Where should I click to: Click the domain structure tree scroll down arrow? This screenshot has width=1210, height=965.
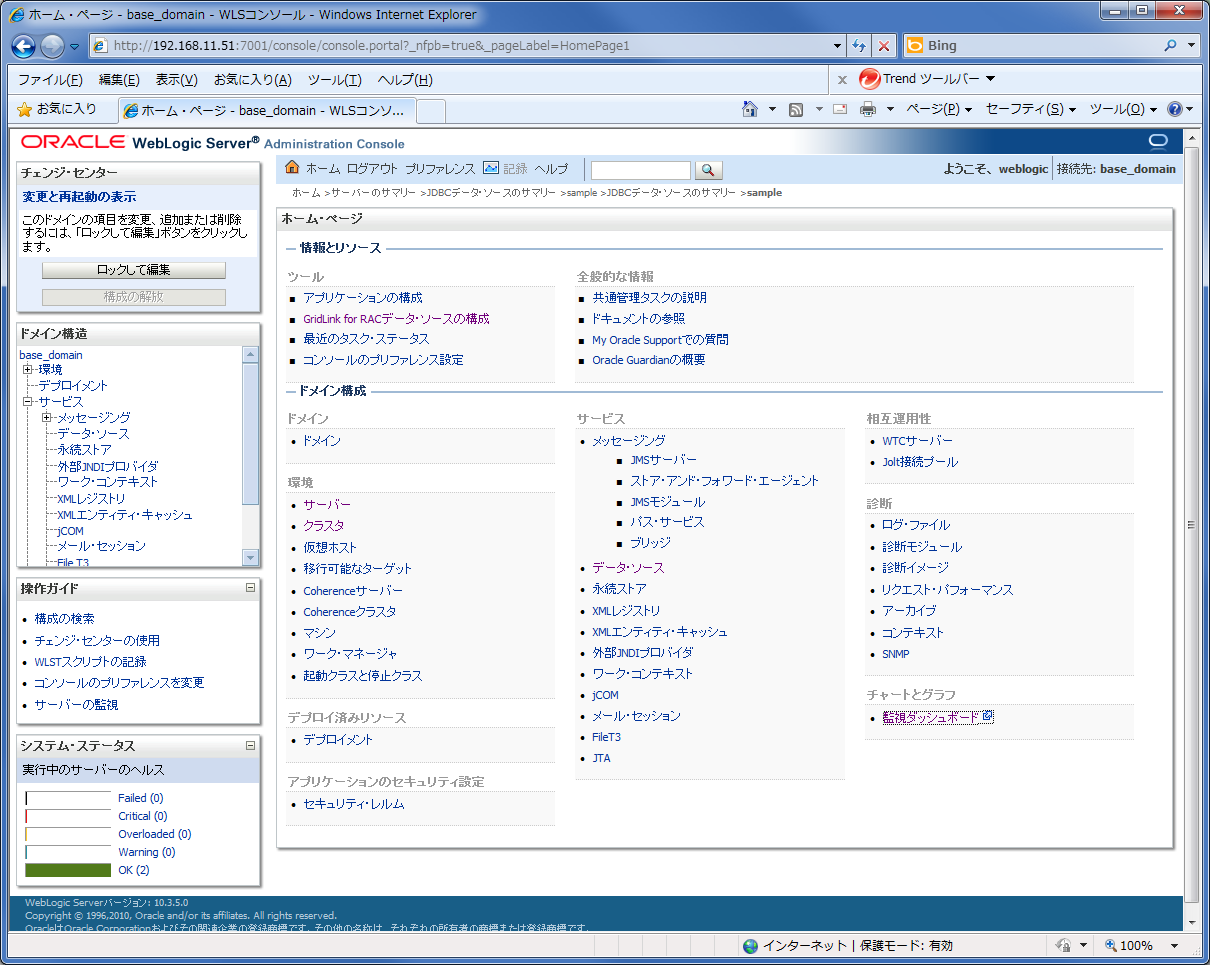(251, 557)
